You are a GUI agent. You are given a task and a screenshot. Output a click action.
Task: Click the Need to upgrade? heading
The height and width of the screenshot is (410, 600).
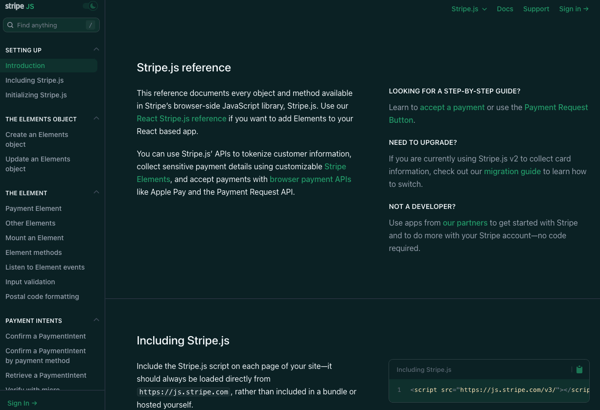pyautogui.click(x=422, y=142)
